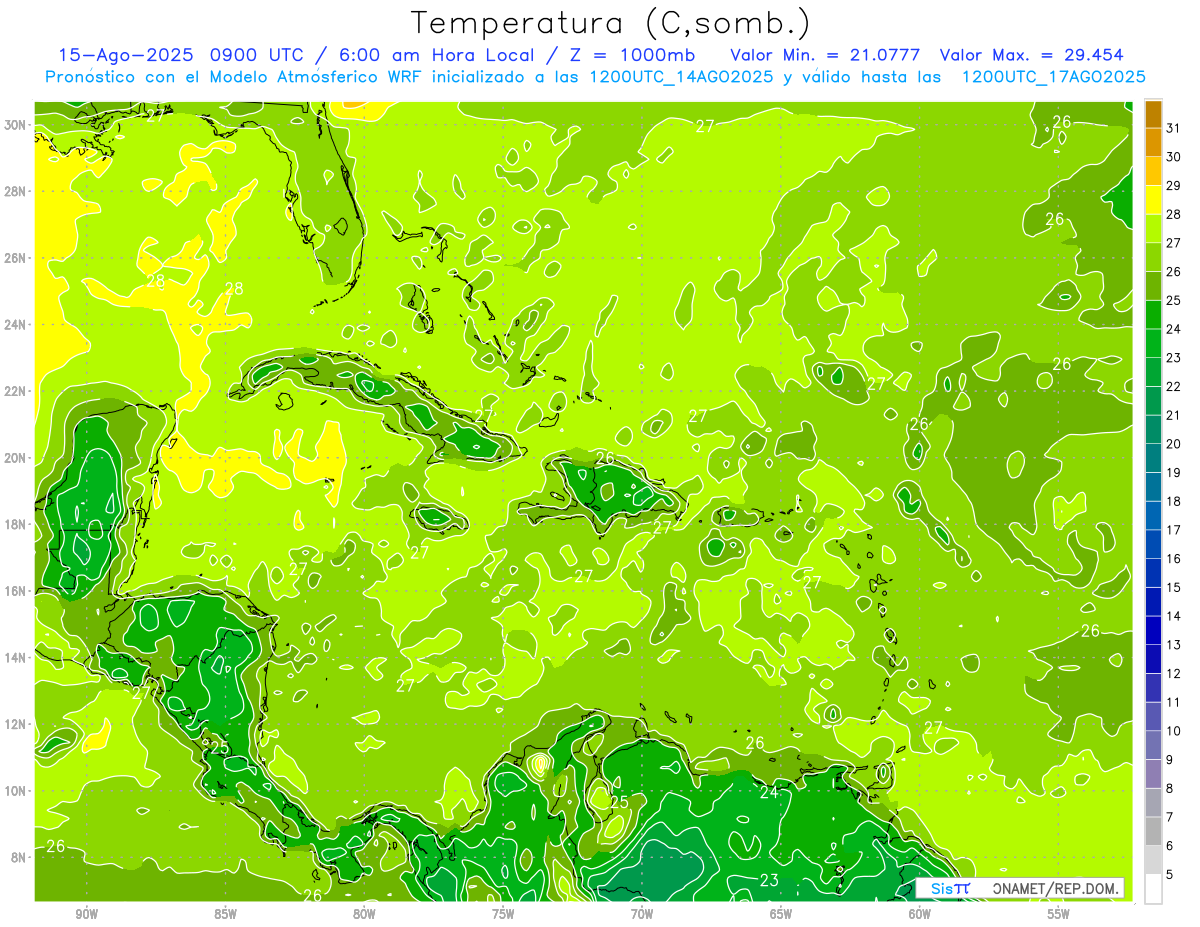The image size is (1200, 927).
Task: Click the "10N" latitude axis label
Action: tap(16, 791)
